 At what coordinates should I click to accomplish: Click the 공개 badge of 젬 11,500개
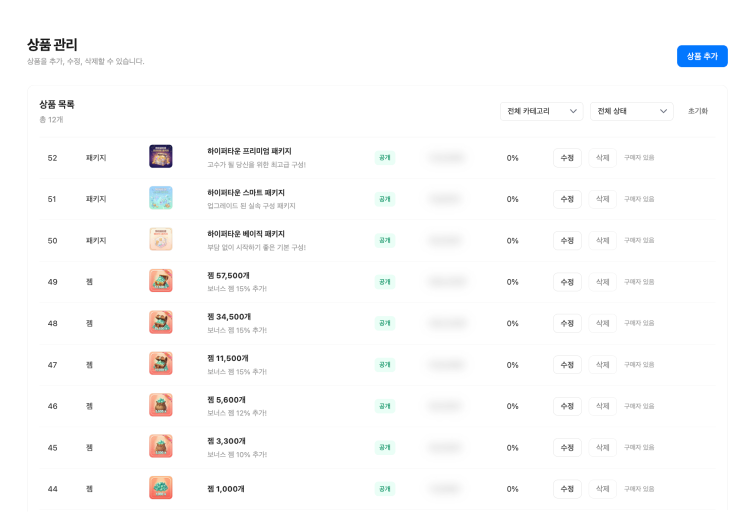click(x=385, y=365)
